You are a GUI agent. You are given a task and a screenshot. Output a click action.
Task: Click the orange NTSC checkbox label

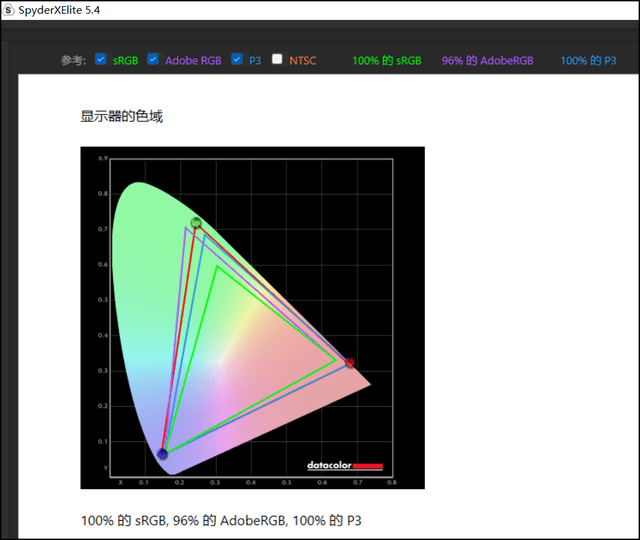pyautogui.click(x=302, y=61)
